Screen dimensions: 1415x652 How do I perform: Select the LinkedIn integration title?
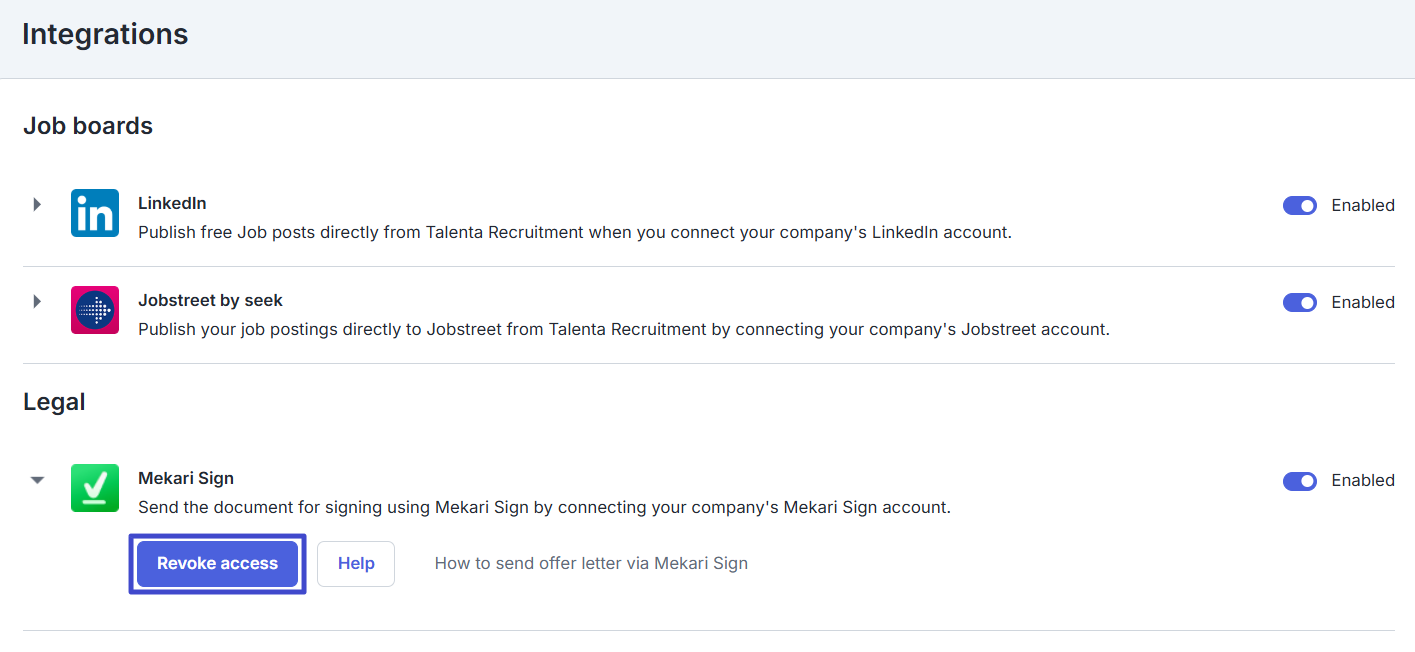pos(172,203)
